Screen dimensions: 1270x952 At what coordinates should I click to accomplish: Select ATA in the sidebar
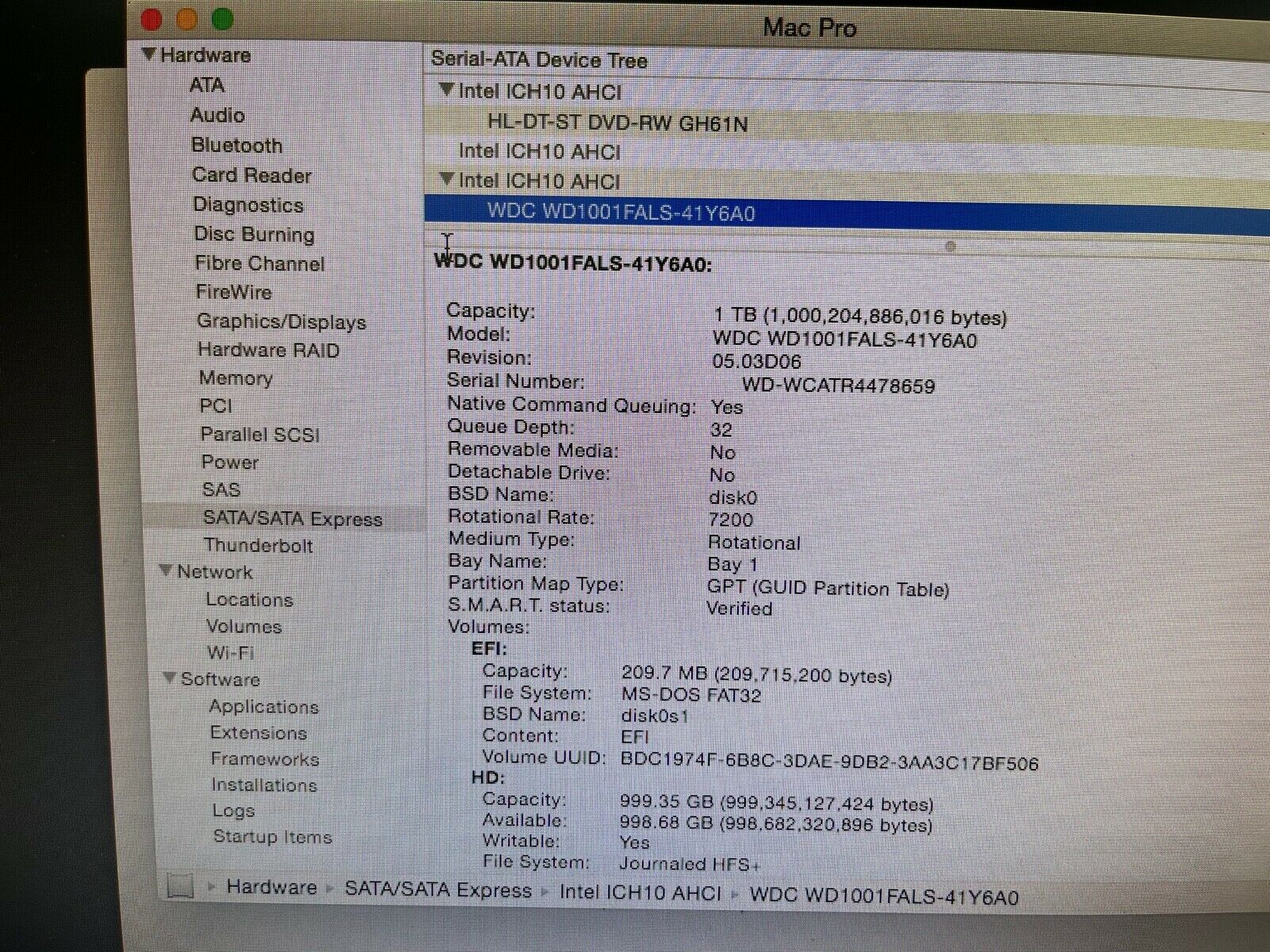tap(207, 85)
